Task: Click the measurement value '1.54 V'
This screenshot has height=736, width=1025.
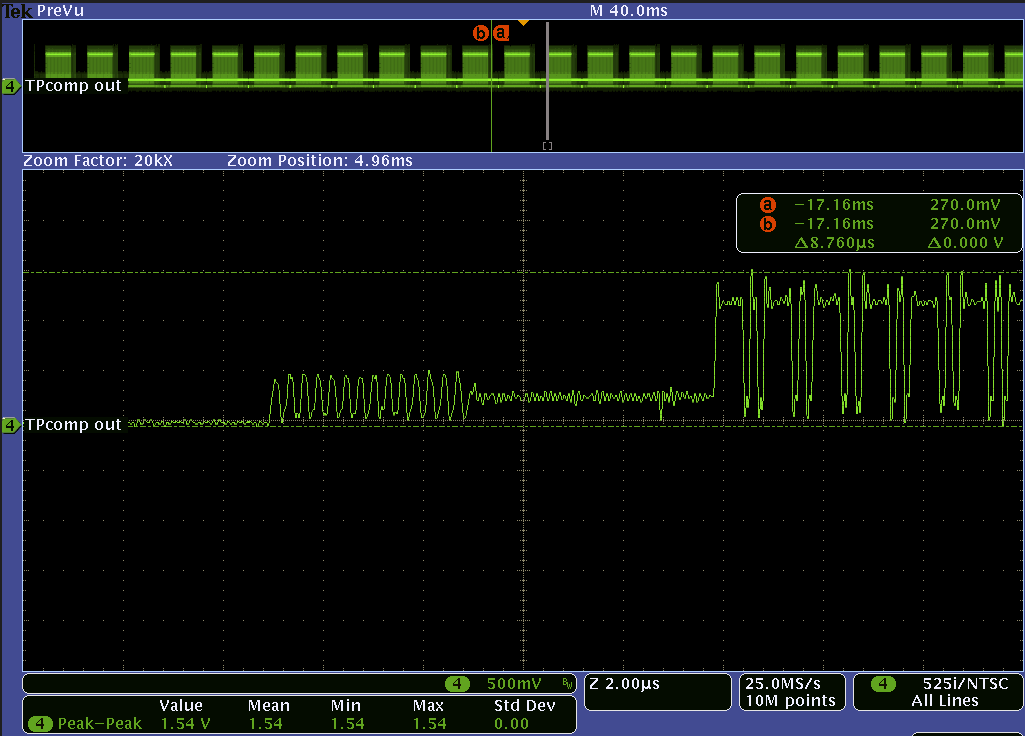Action: (186, 724)
